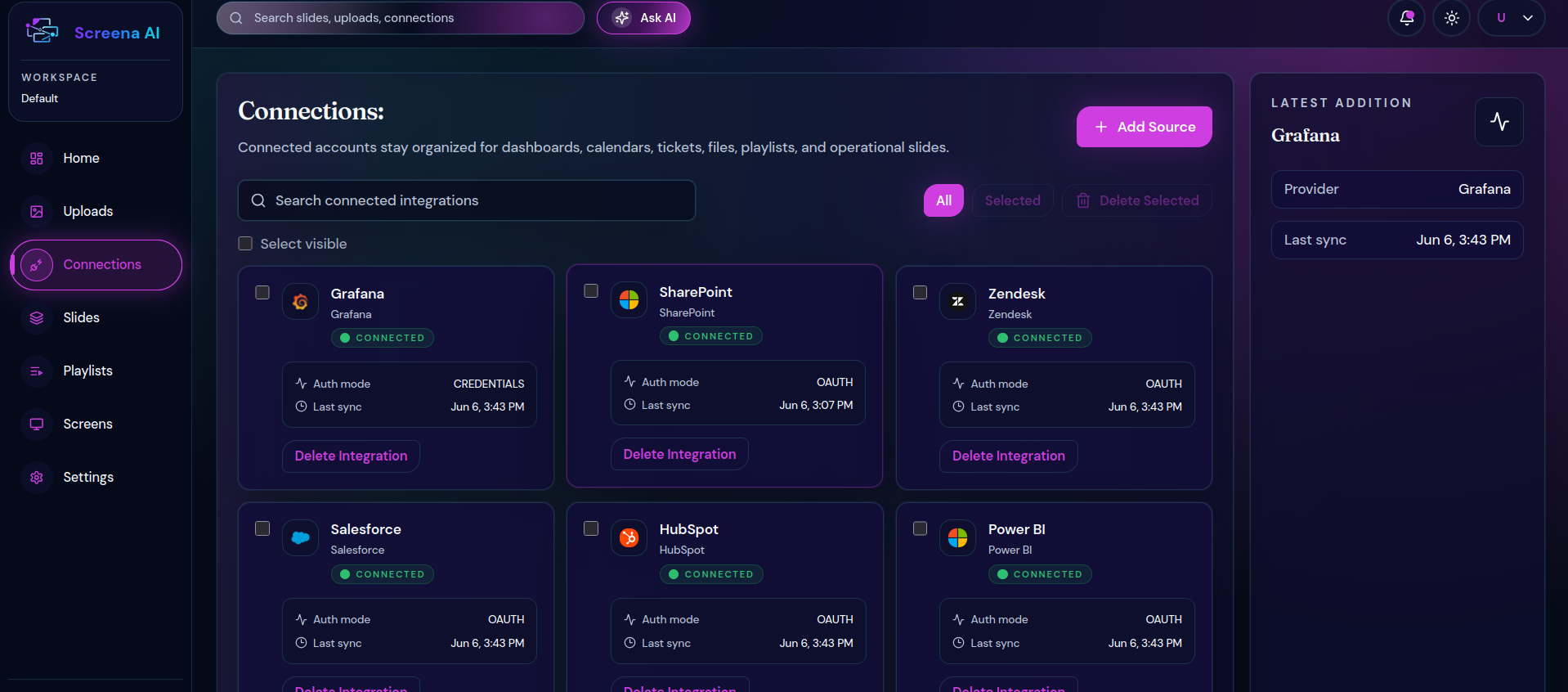This screenshot has height=692, width=1568.
Task: Click the plus icon on Add Source
Action: 1101,127
